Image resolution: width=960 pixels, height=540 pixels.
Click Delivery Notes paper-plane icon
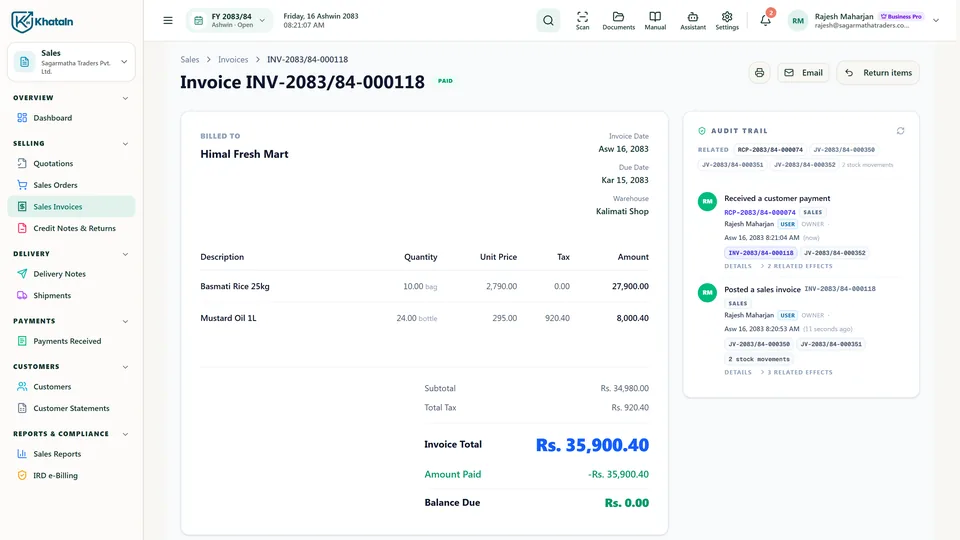pos(22,274)
